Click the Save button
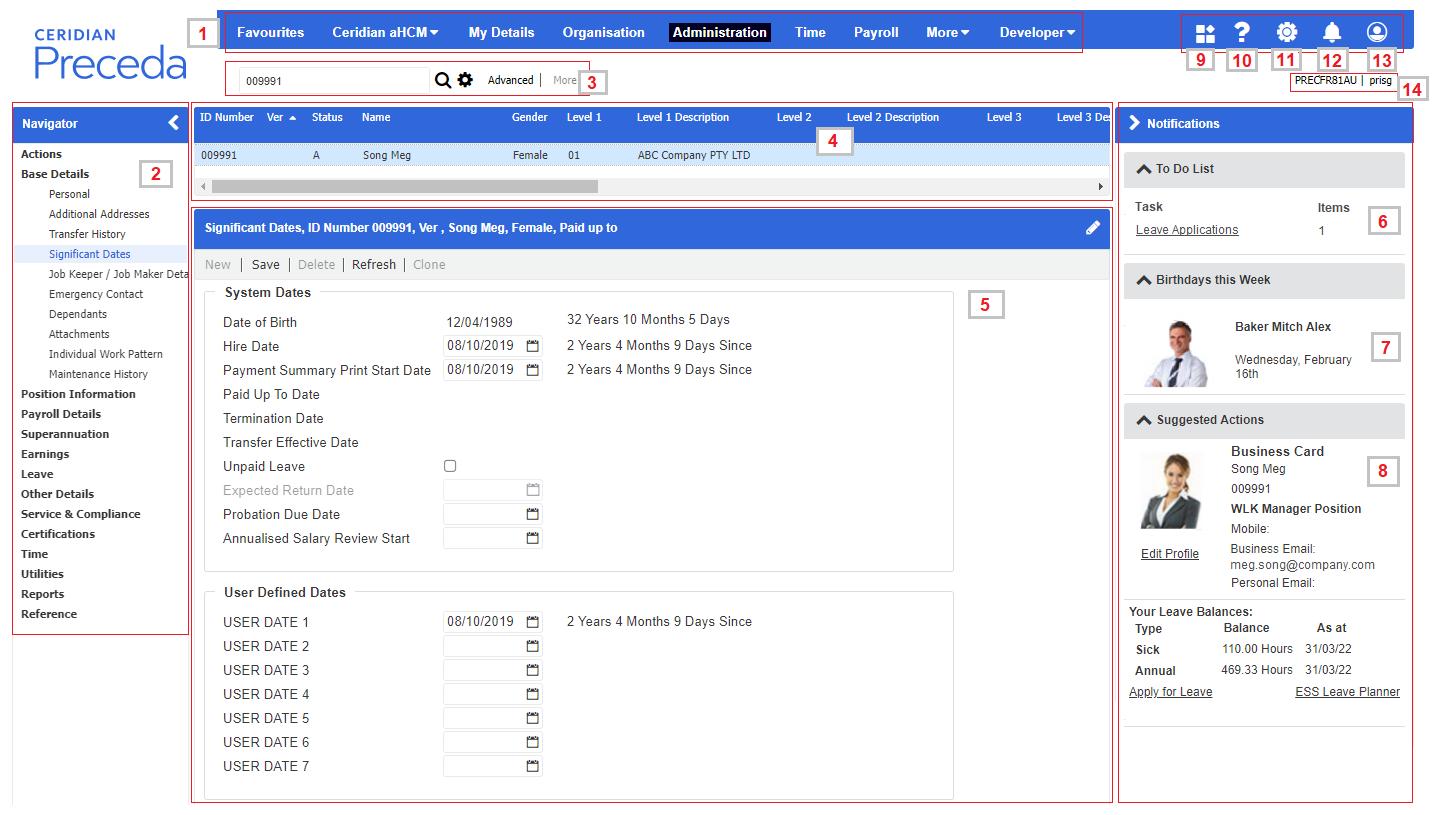 coord(266,265)
